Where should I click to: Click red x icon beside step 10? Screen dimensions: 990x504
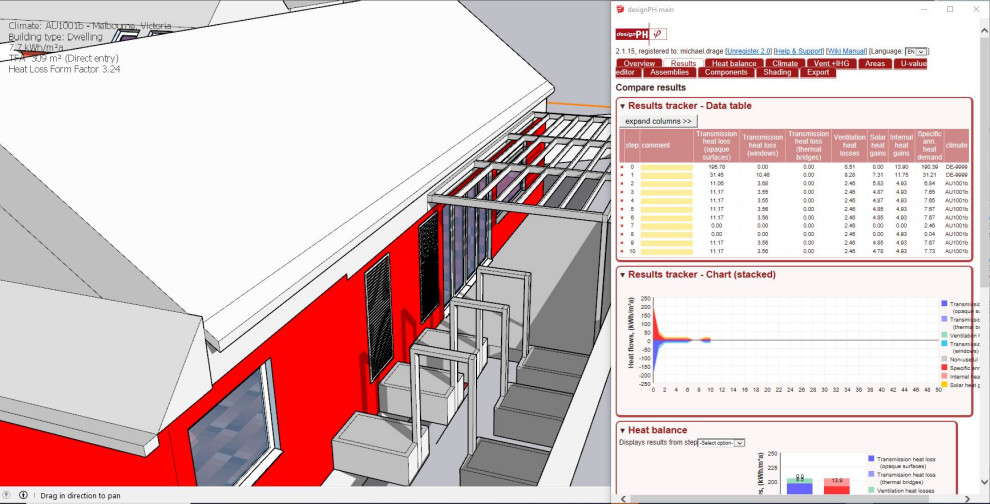(621, 251)
